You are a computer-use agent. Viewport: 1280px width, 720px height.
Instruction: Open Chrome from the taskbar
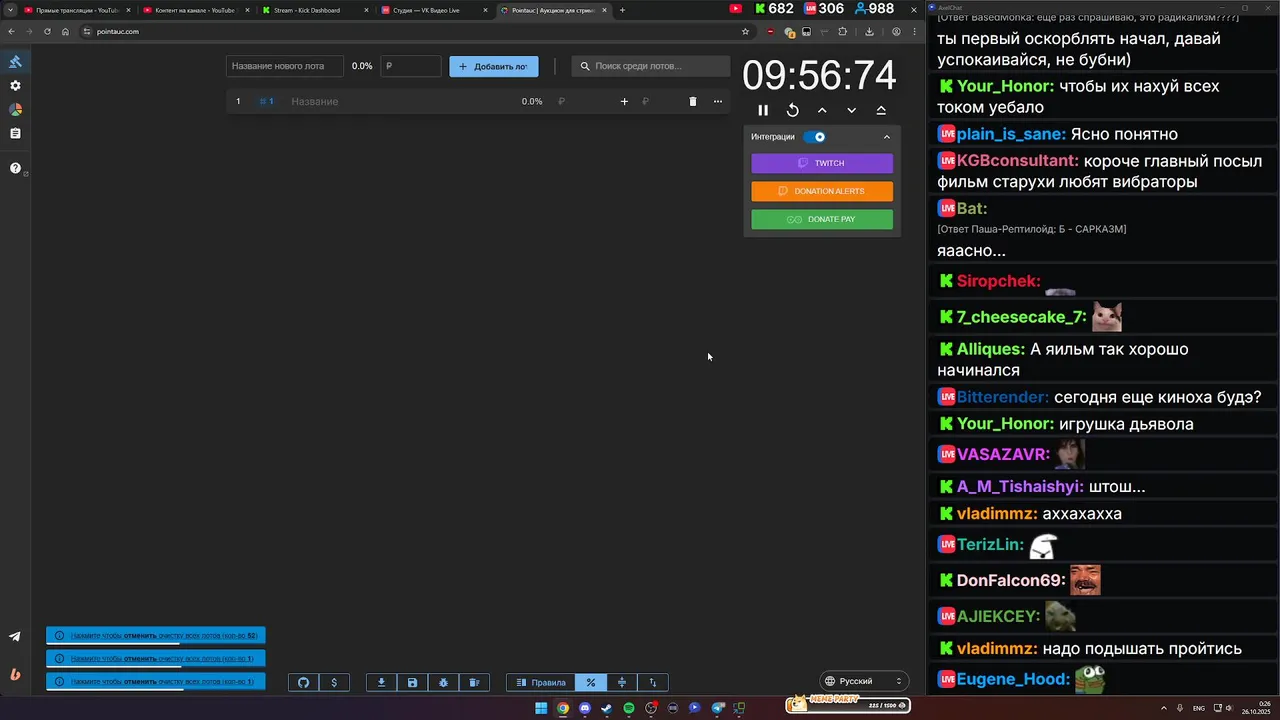tap(563, 708)
